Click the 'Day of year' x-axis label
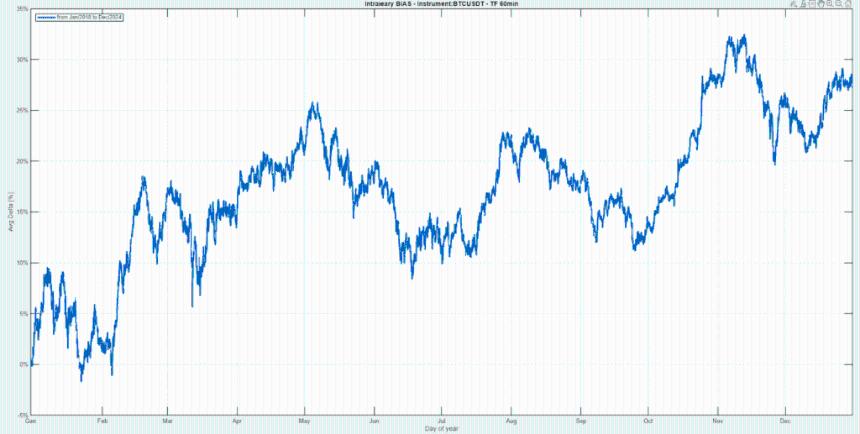The image size is (860, 434). (x=442, y=429)
